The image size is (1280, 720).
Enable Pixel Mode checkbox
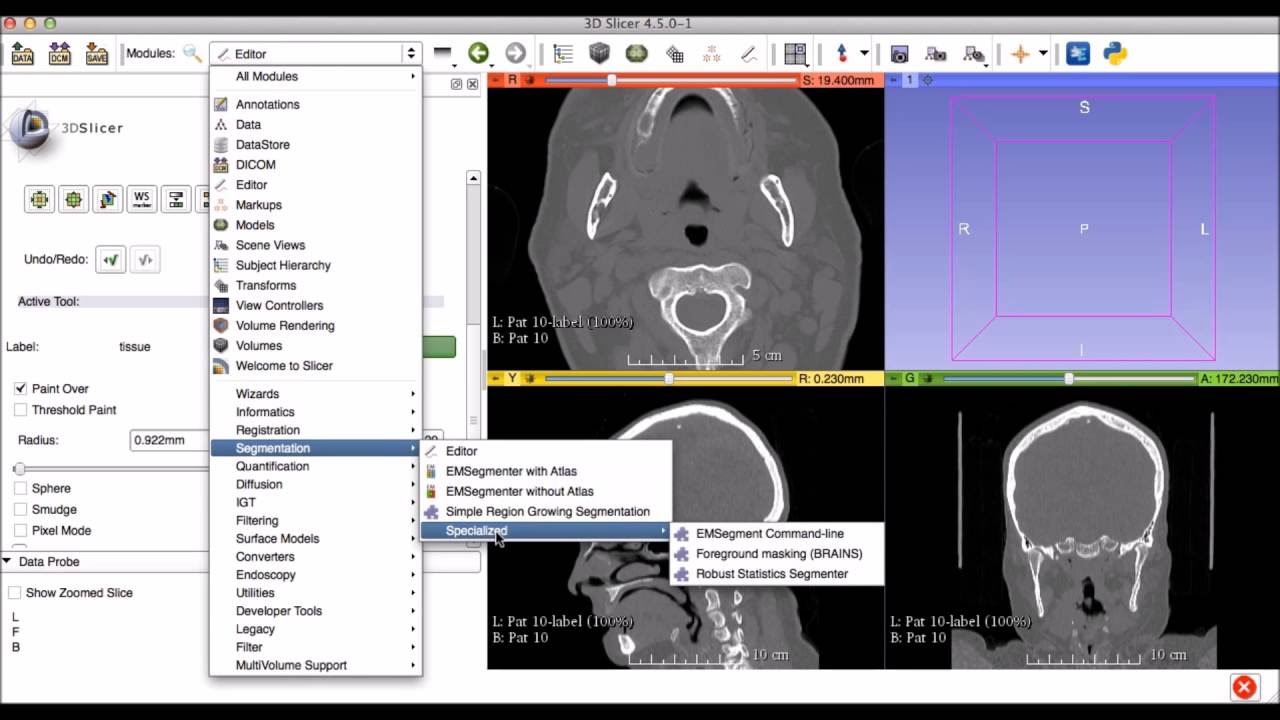(20, 530)
